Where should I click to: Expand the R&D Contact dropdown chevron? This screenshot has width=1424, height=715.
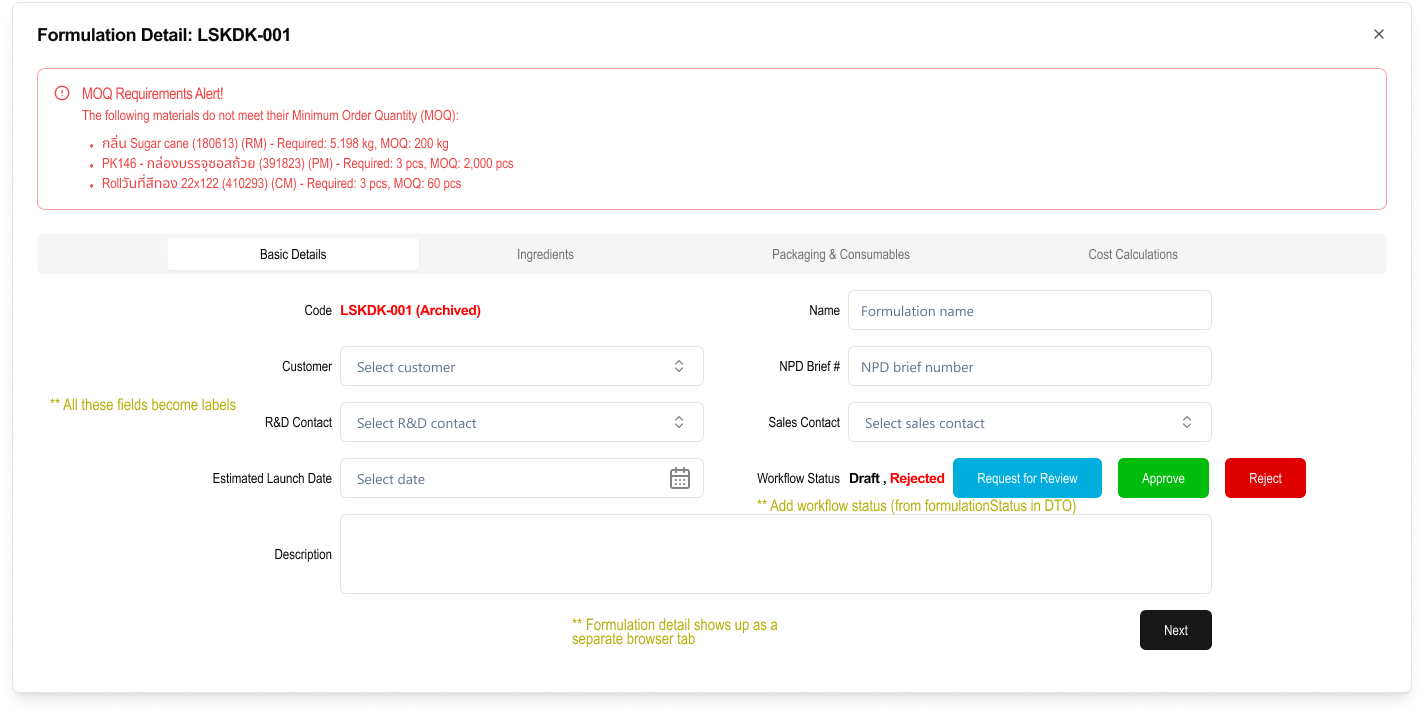click(x=679, y=422)
